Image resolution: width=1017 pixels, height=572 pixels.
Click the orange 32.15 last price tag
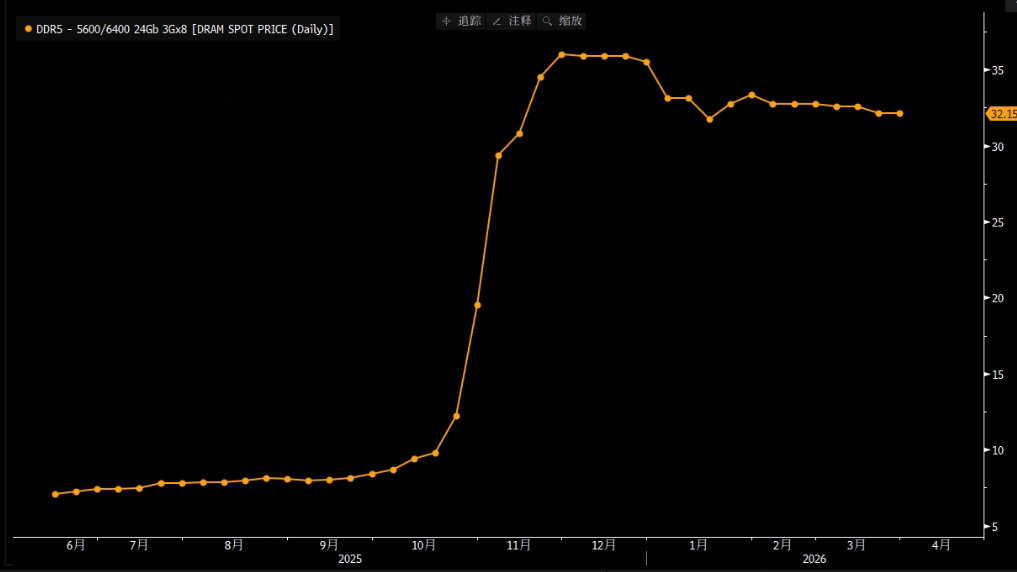[x=1002, y=114]
